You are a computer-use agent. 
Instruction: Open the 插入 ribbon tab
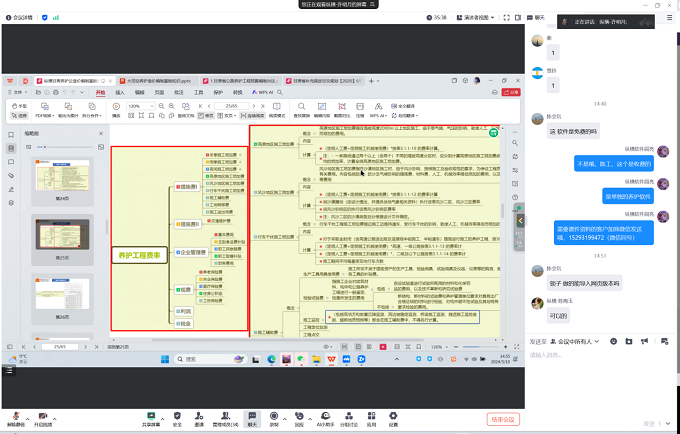click(x=120, y=91)
